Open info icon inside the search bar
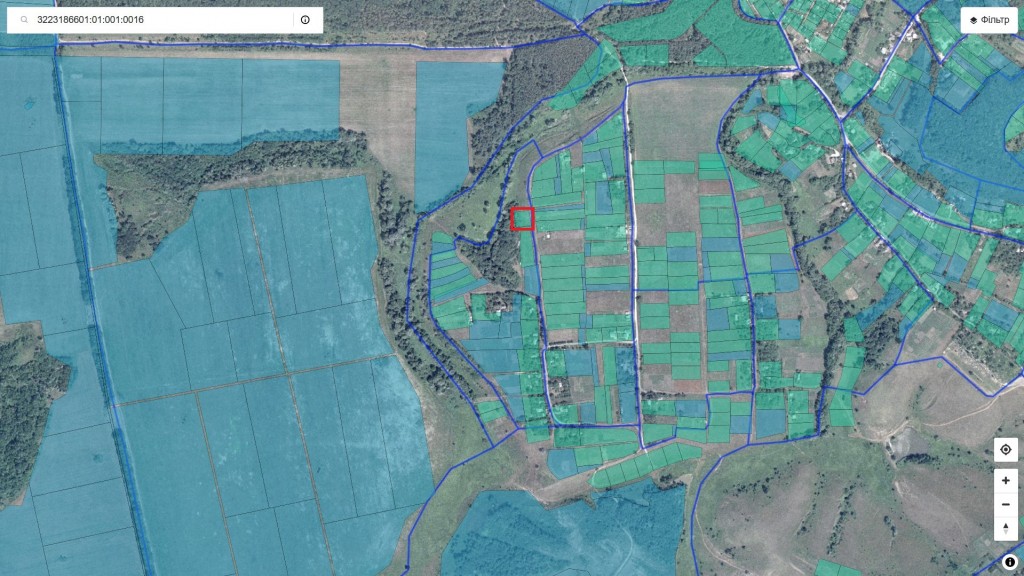1024x576 pixels. pyautogui.click(x=305, y=20)
